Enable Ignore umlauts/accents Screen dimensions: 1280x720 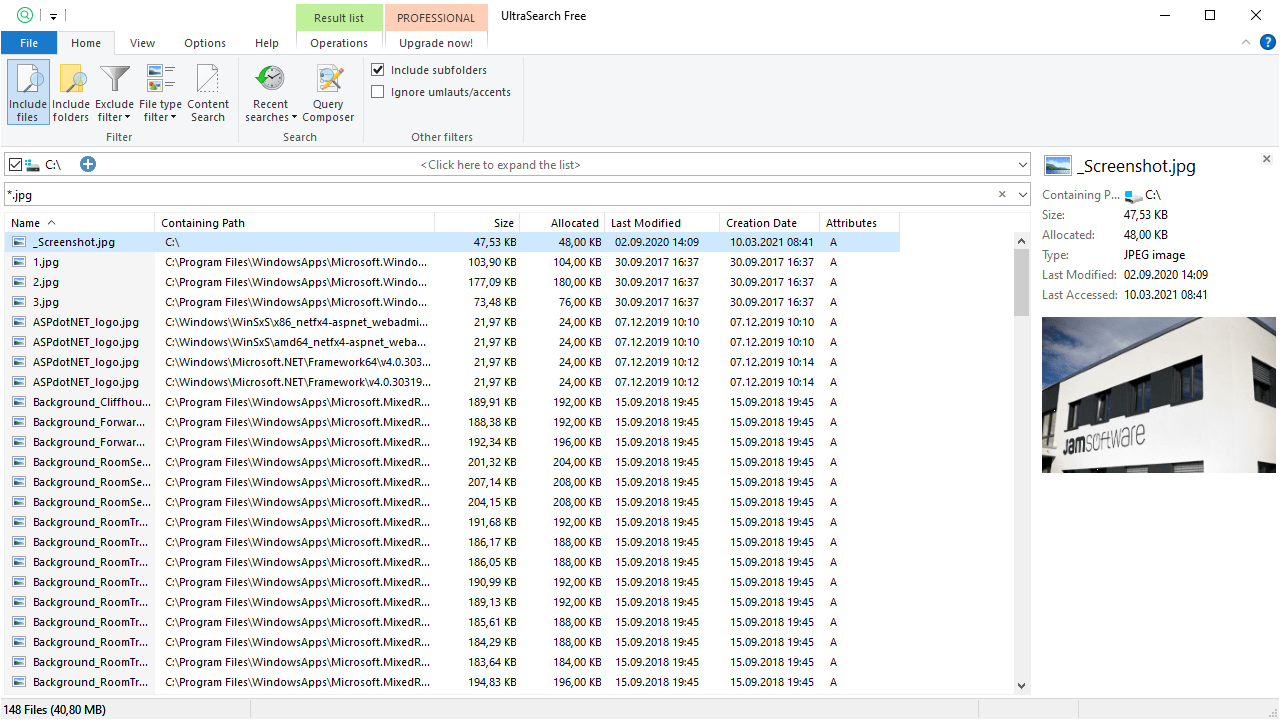pyautogui.click(x=378, y=92)
